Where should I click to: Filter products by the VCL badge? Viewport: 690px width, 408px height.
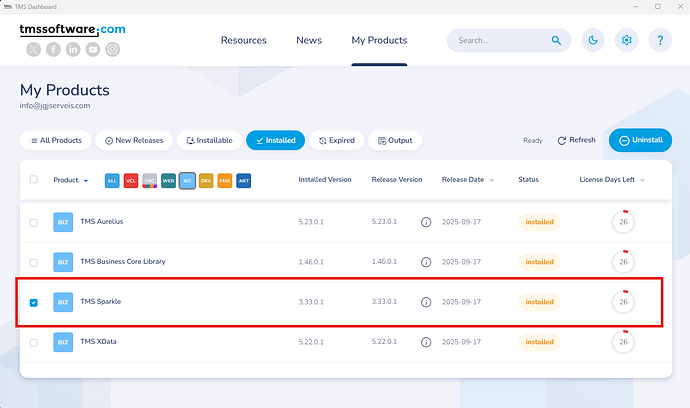pyautogui.click(x=131, y=180)
